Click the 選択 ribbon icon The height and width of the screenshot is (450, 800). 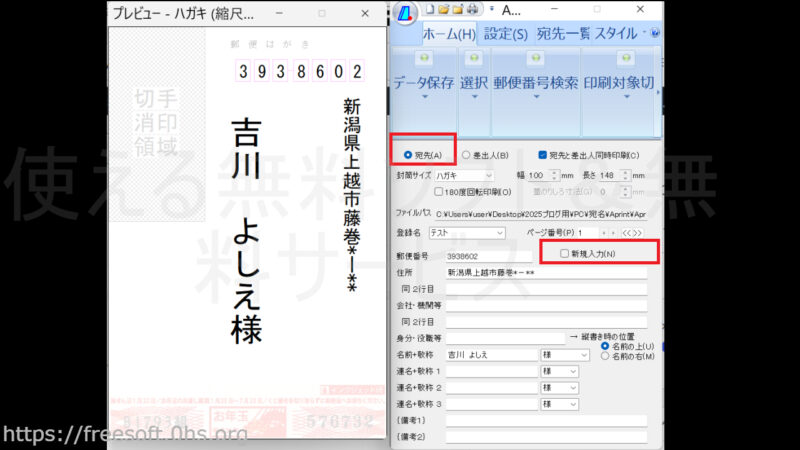click(474, 59)
